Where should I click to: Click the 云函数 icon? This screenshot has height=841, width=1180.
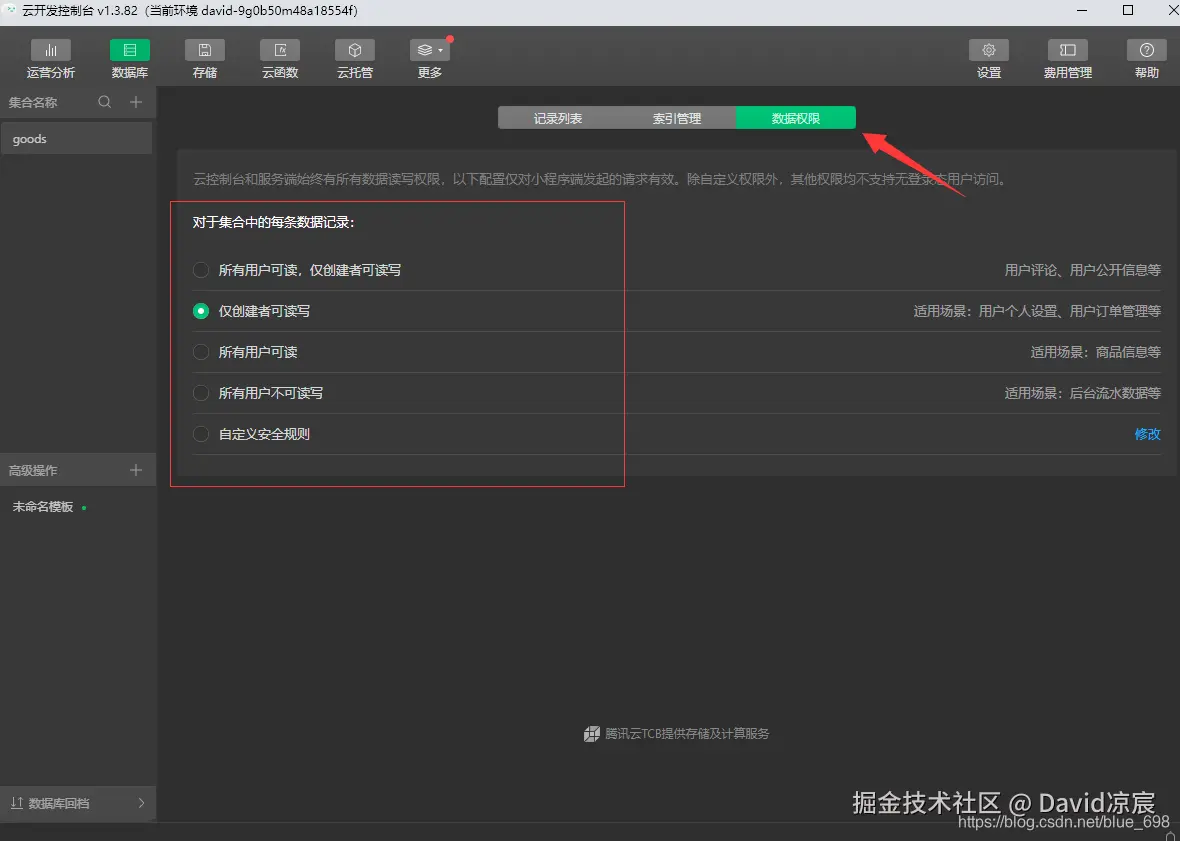click(279, 58)
